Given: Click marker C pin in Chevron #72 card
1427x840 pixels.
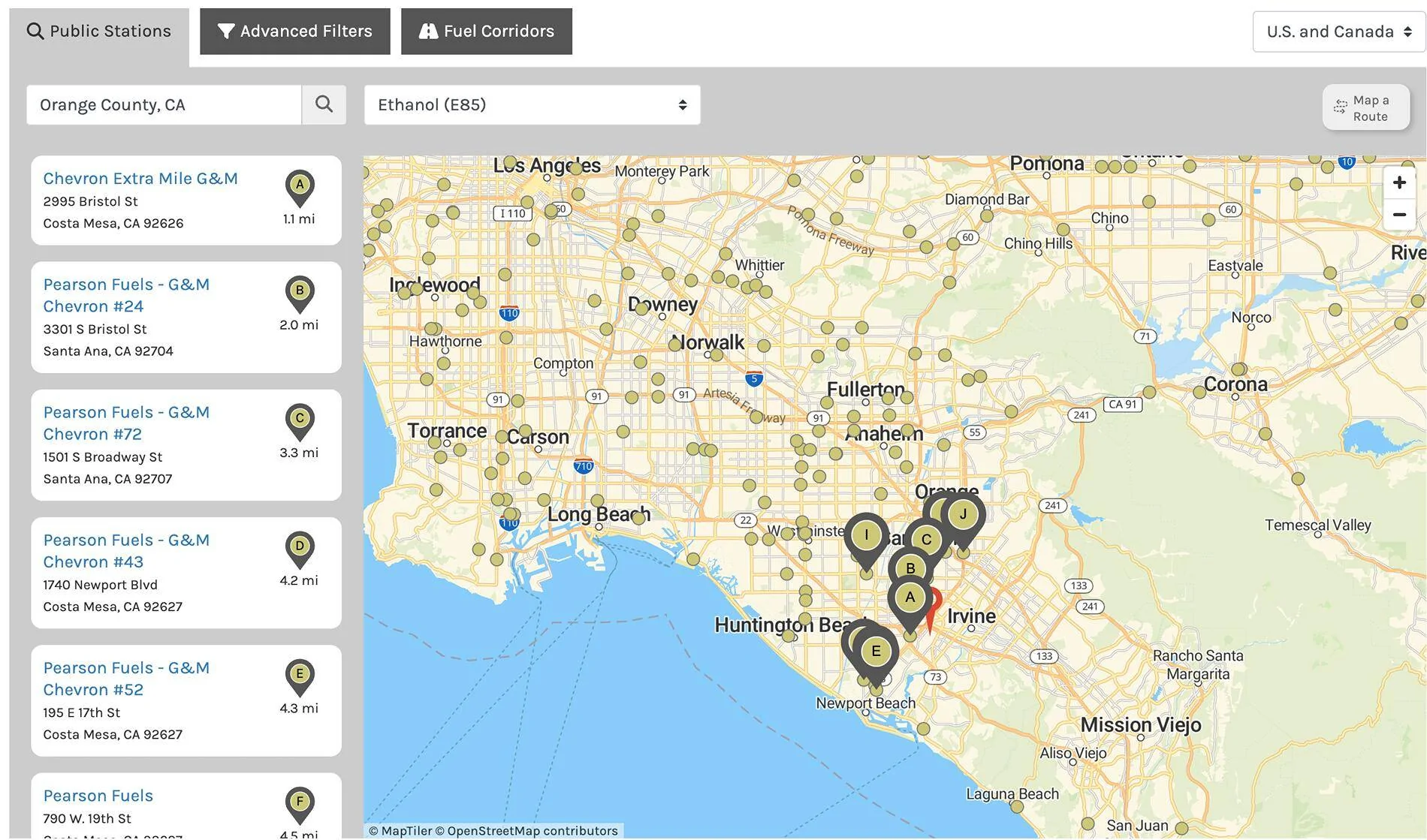Looking at the screenshot, I should 300,422.
